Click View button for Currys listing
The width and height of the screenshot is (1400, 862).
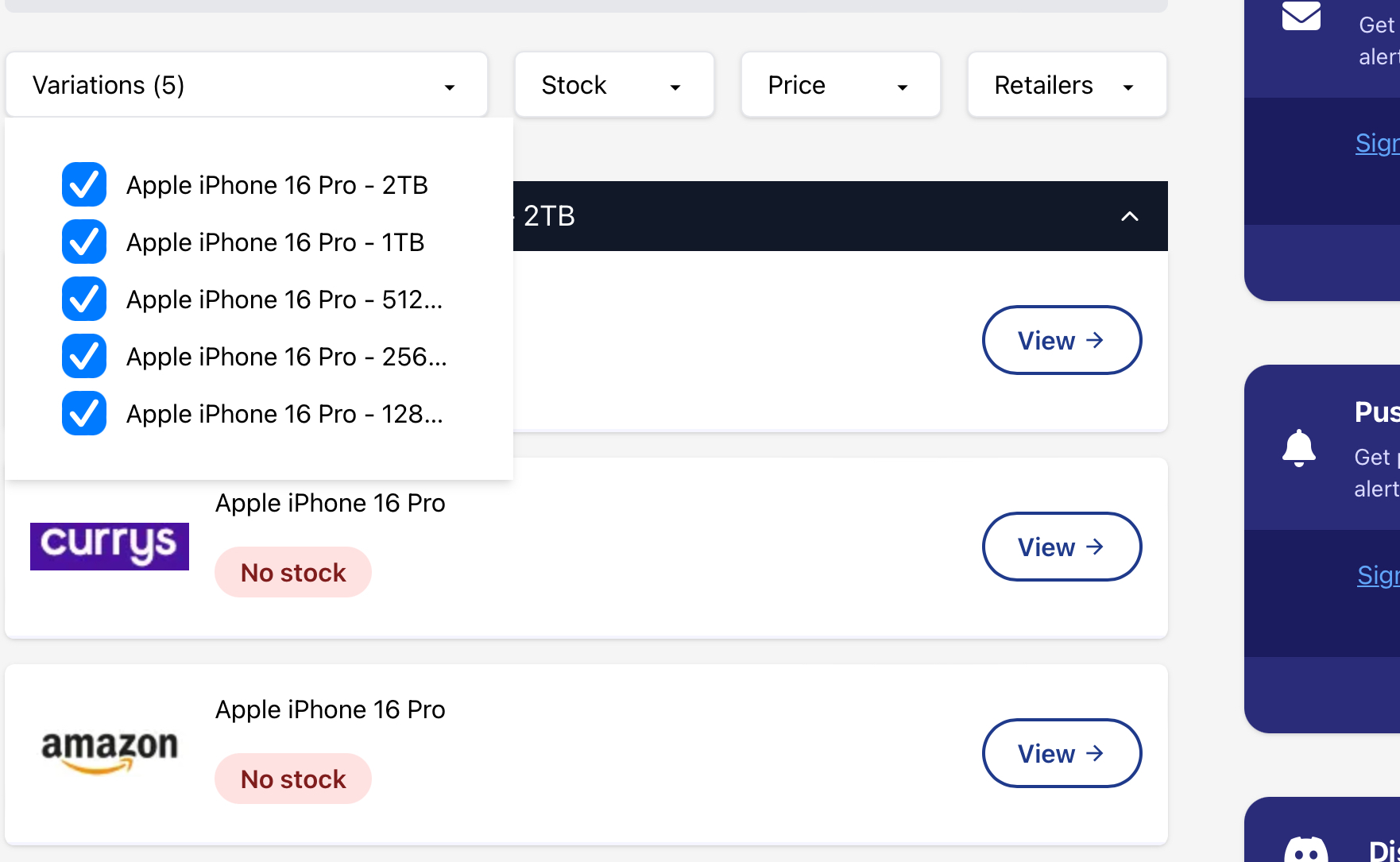click(1062, 547)
